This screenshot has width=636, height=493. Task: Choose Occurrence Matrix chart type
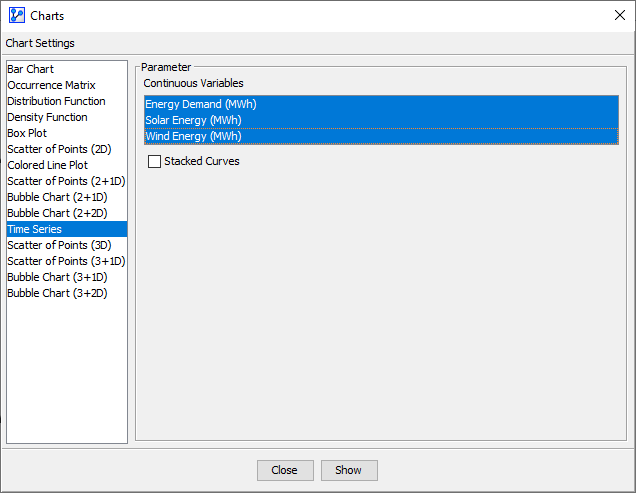pos(51,85)
